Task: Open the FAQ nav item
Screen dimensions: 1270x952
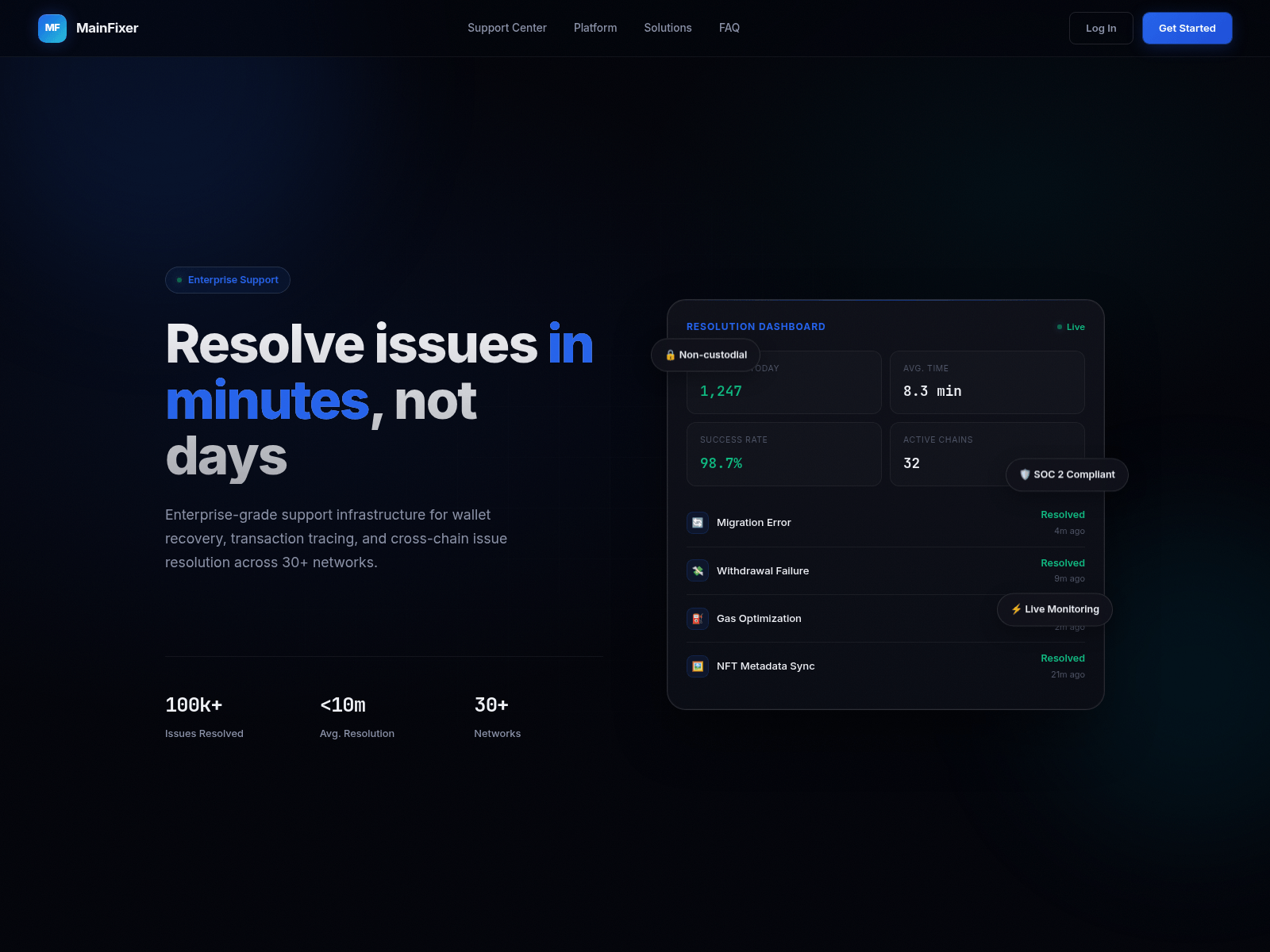Action: [x=729, y=28]
